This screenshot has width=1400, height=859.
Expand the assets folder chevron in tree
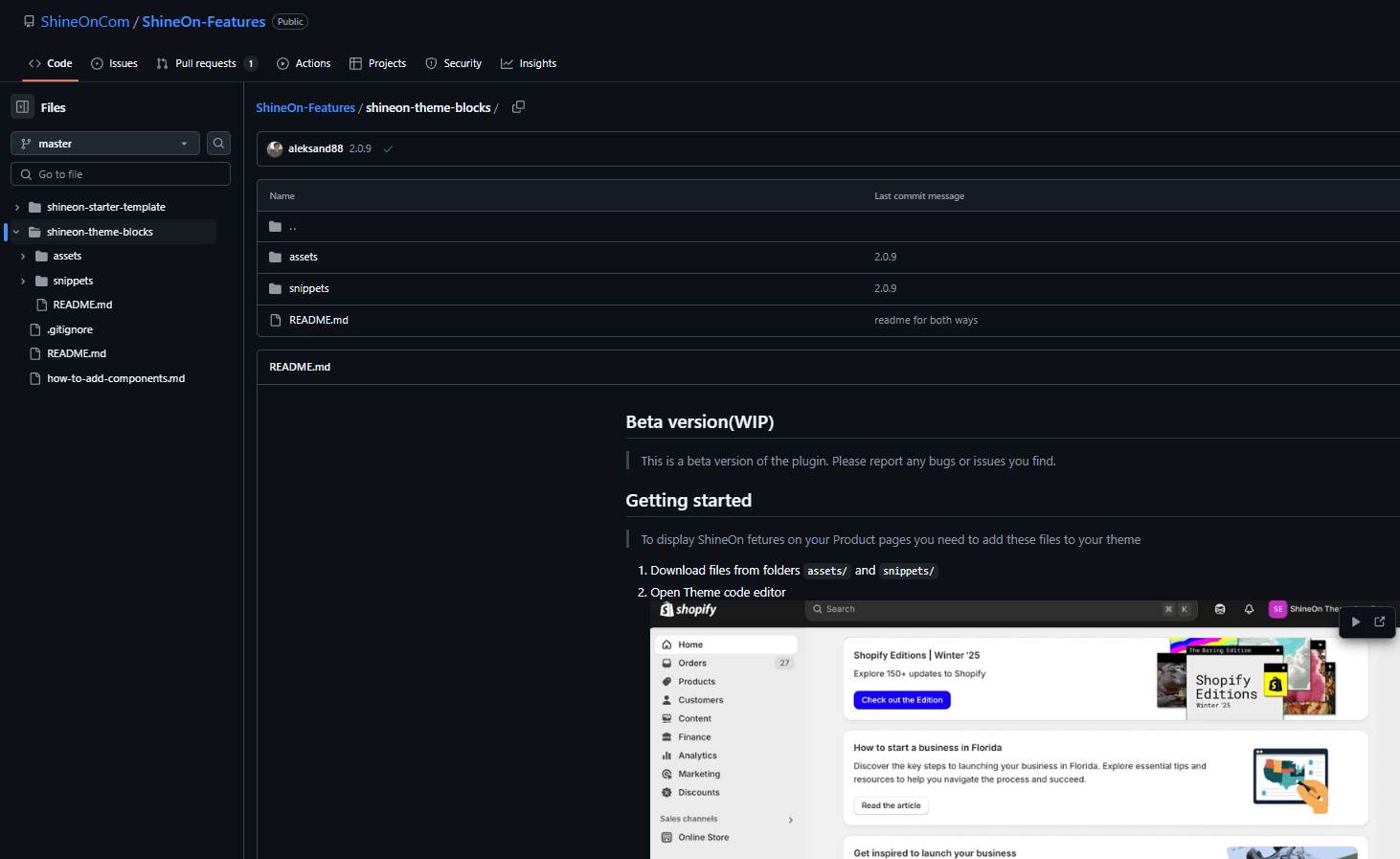pos(23,257)
